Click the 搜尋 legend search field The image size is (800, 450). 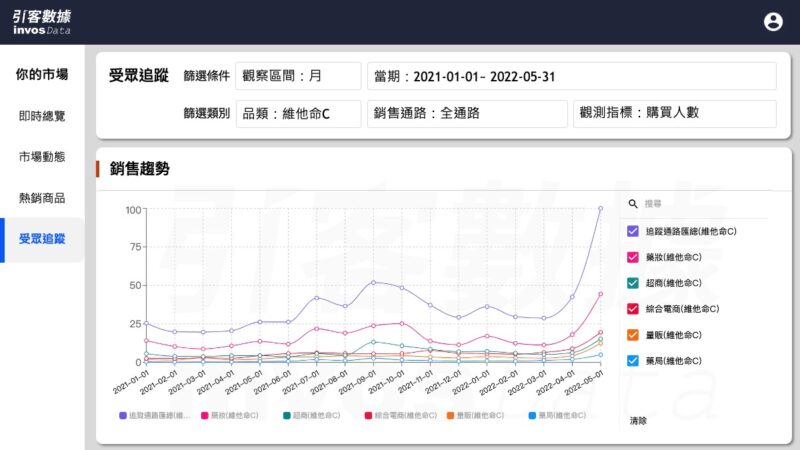(700, 203)
